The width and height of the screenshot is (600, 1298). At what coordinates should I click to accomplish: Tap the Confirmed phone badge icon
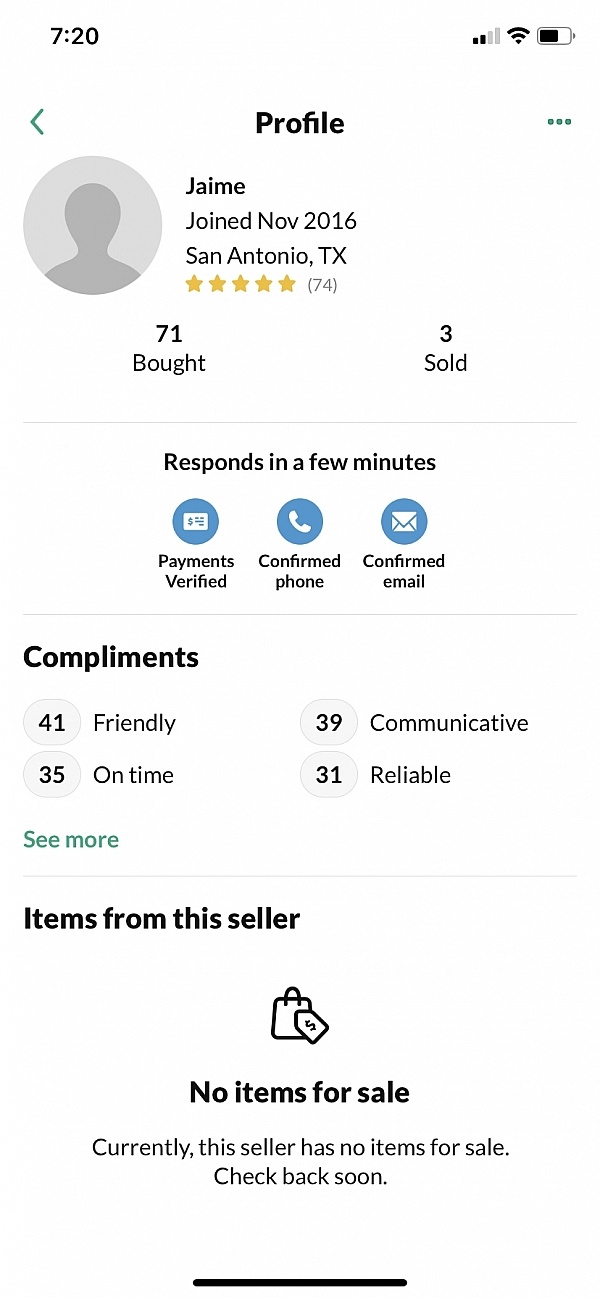[300, 521]
